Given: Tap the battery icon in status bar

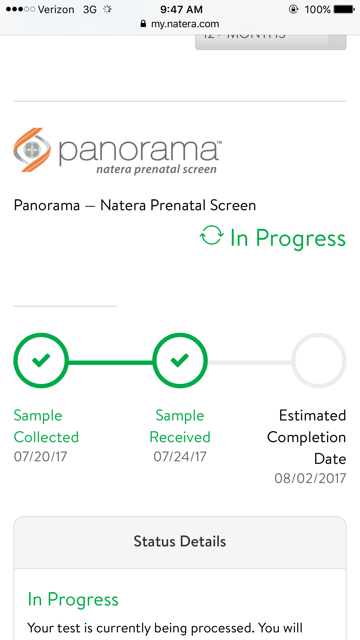Looking at the screenshot, I should pyautogui.click(x=343, y=9).
